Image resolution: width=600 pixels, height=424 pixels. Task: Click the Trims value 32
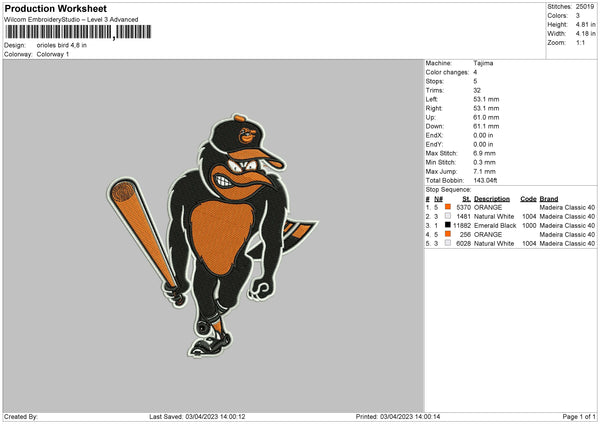click(477, 91)
